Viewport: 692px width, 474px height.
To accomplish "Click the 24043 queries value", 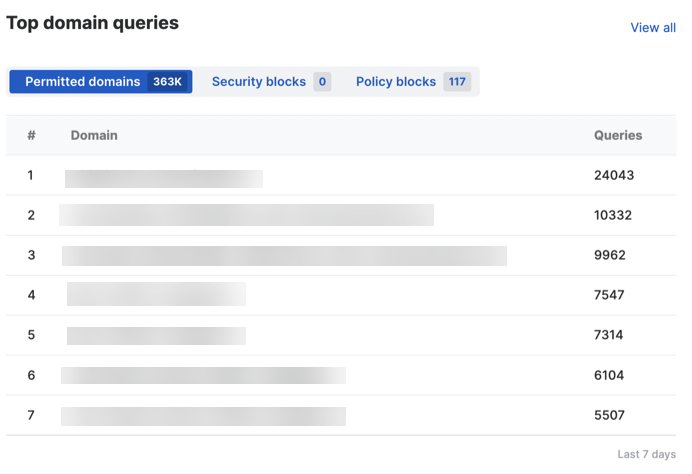I will [614, 175].
